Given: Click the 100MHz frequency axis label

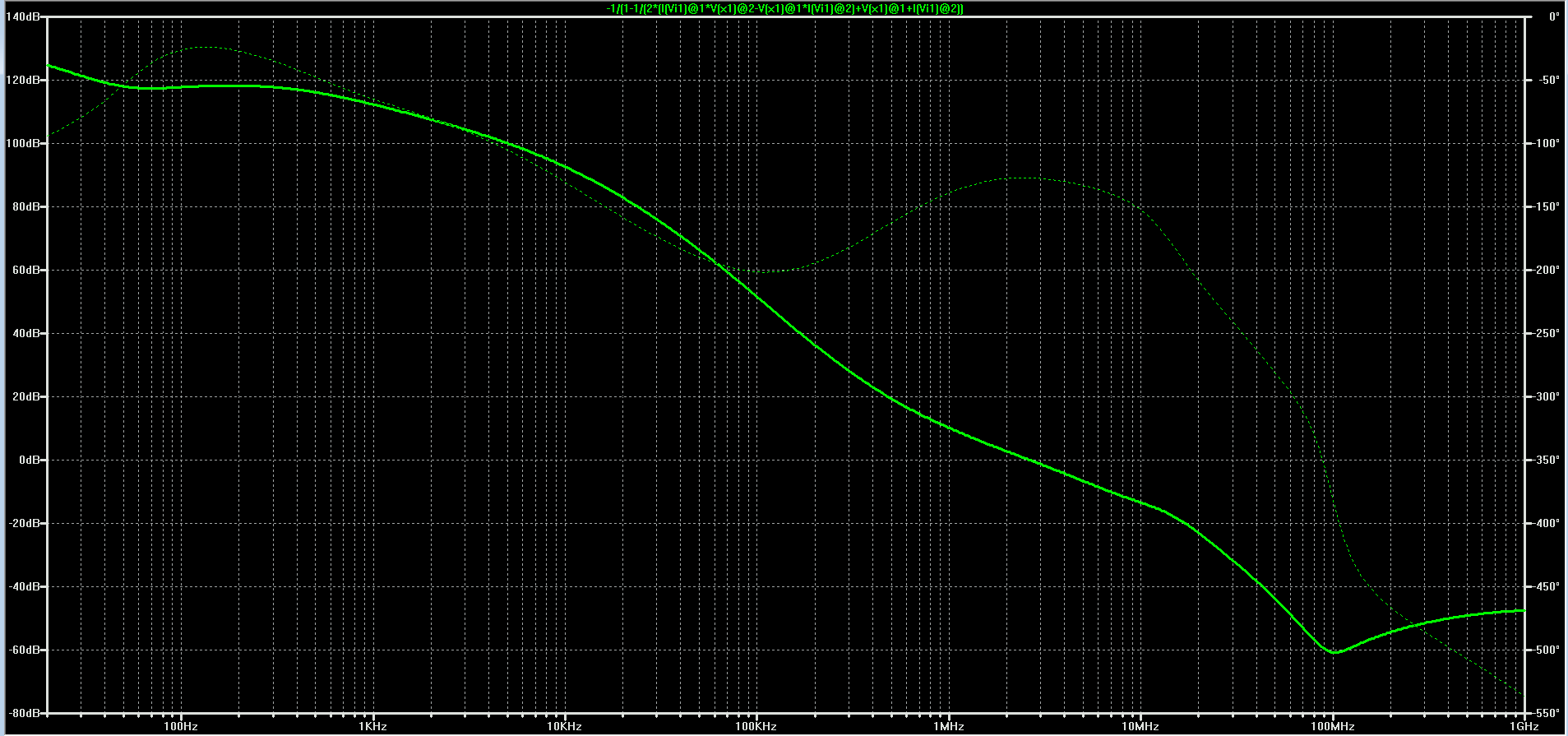Looking at the screenshot, I should click(1333, 727).
